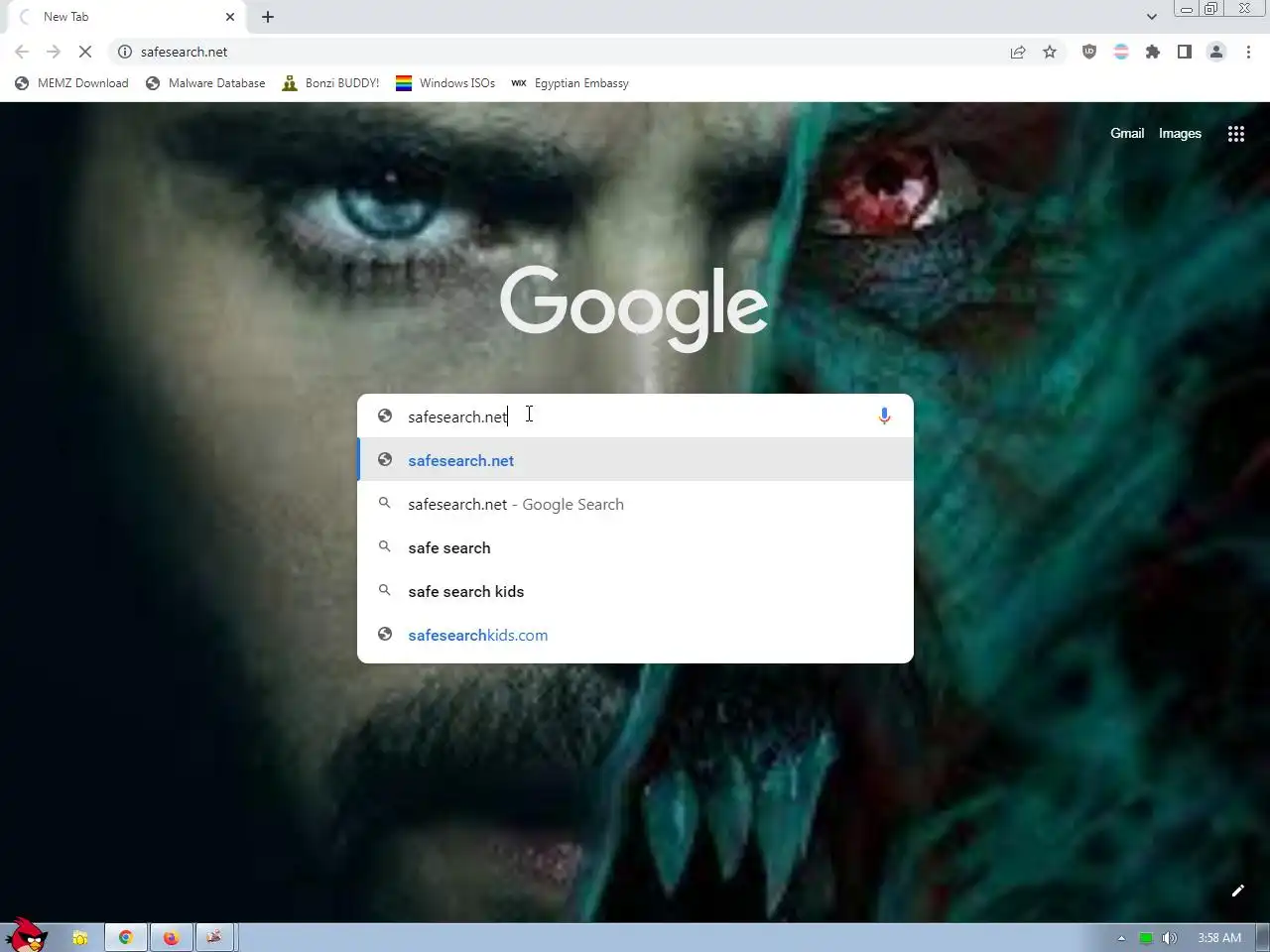Open the Chrome profile avatar
Viewport: 1270px width, 952px height.
tap(1216, 52)
